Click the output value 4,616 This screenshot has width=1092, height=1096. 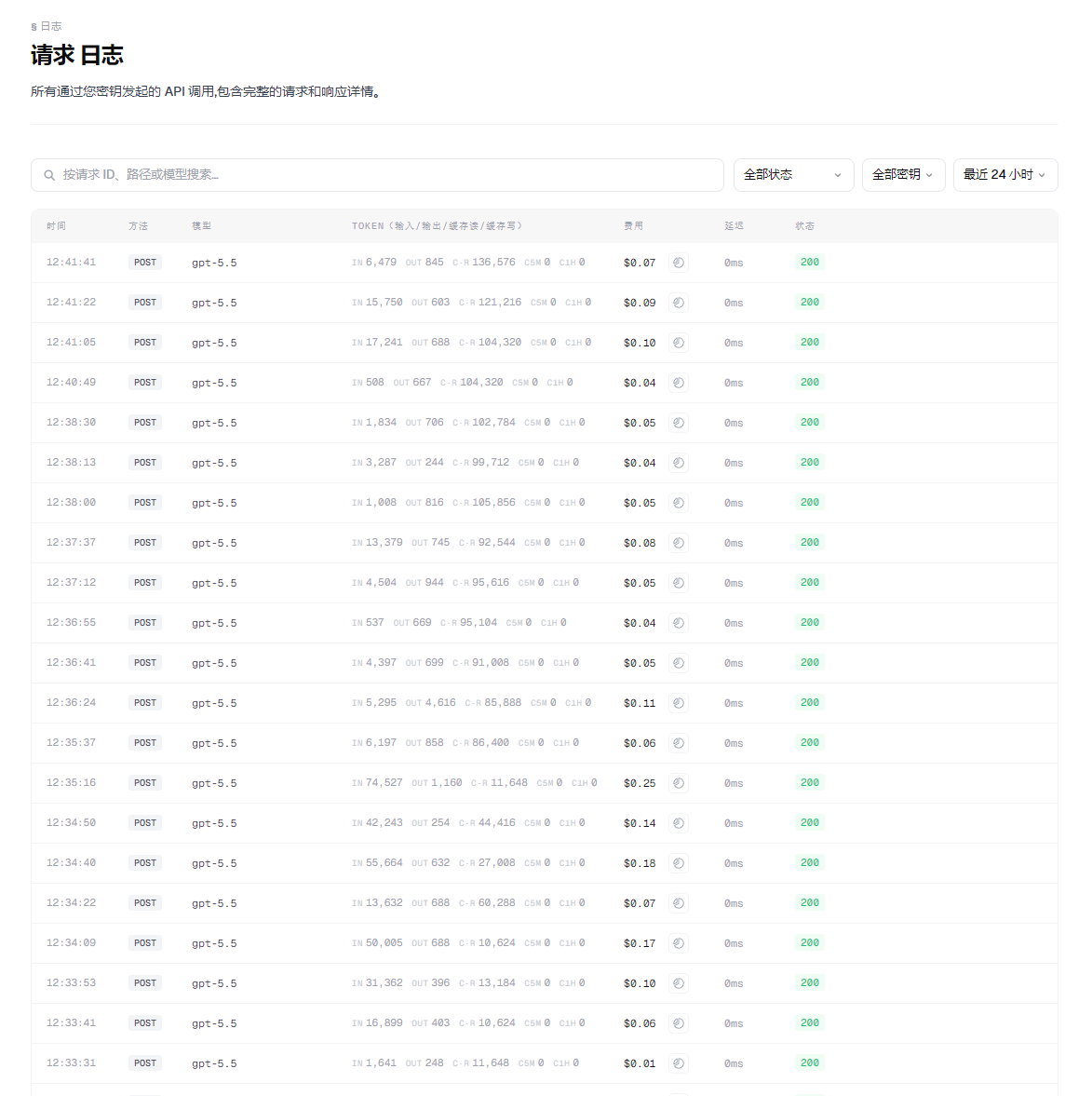point(441,702)
